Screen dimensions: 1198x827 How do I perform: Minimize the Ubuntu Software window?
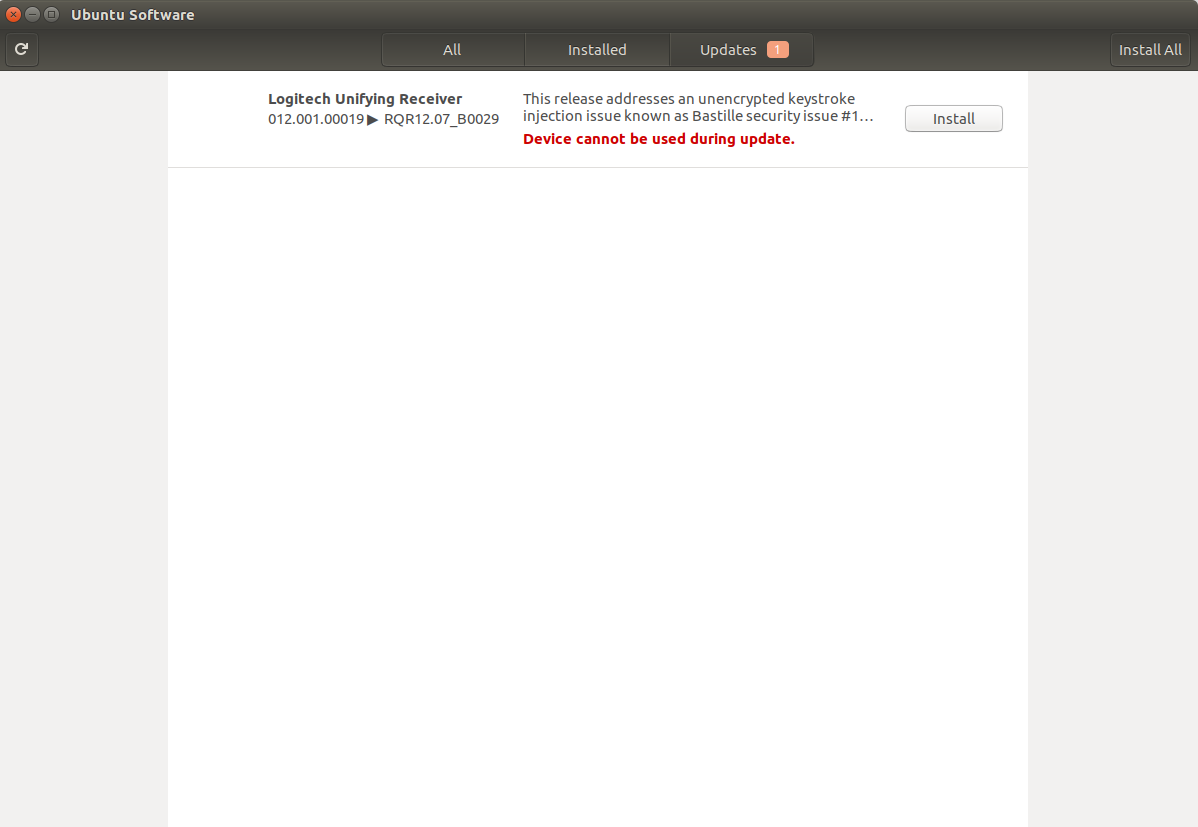[32, 15]
